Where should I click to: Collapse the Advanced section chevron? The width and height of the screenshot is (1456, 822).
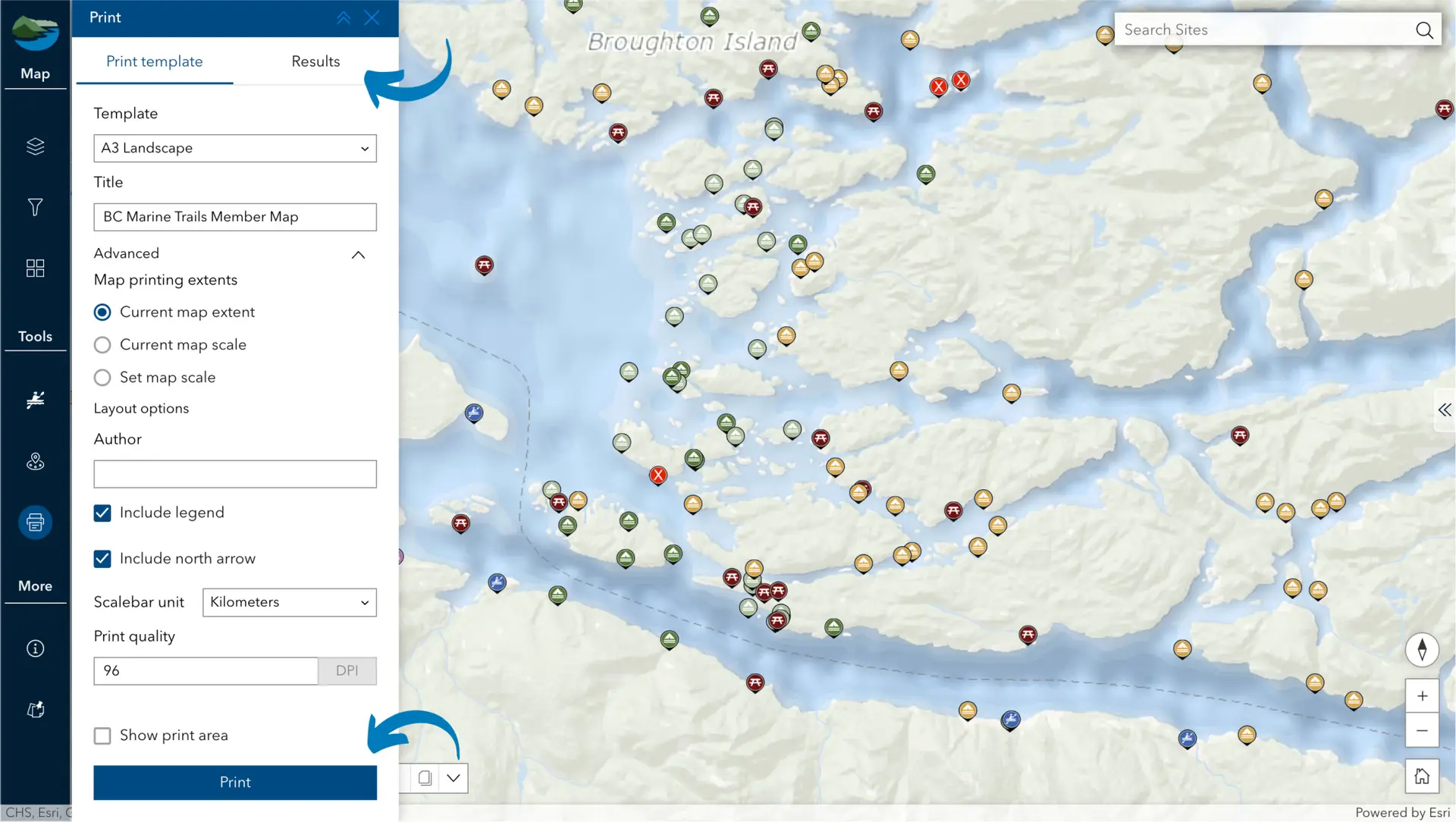(x=358, y=255)
